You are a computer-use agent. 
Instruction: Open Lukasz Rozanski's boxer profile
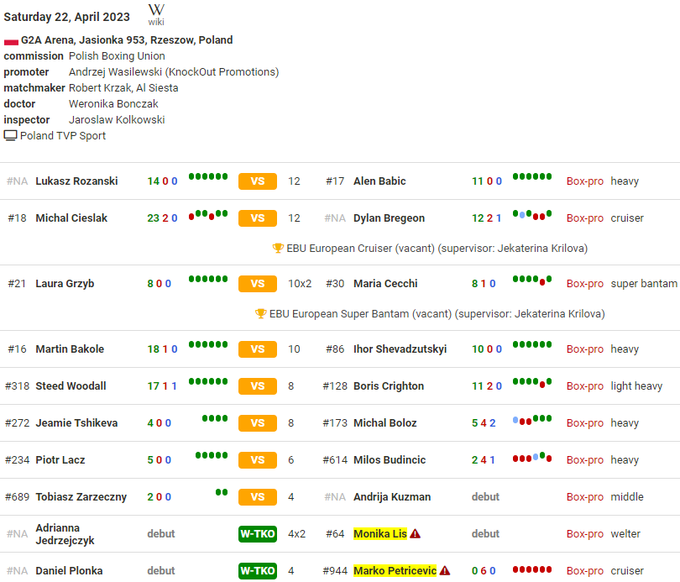click(x=76, y=181)
